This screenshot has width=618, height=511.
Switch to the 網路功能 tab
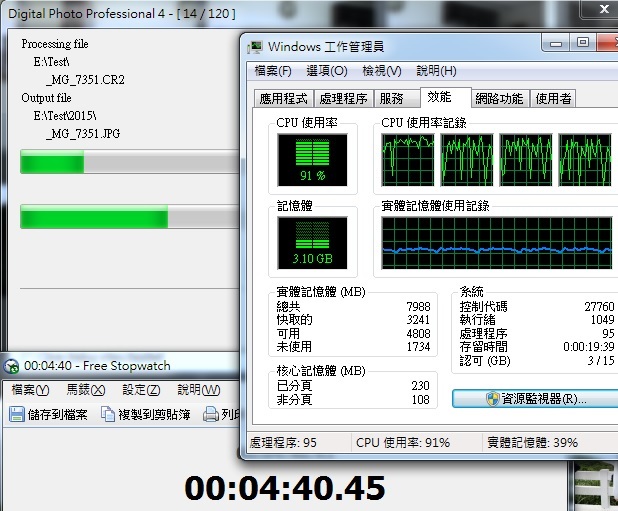pos(499,98)
